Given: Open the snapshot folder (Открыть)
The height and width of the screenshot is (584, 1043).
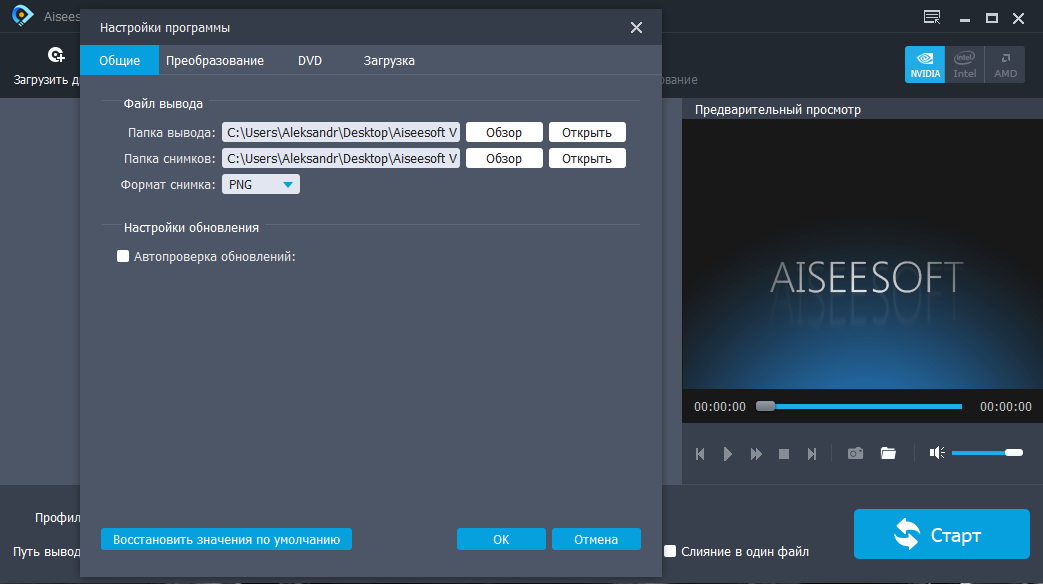Looking at the screenshot, I should (587, 158).
